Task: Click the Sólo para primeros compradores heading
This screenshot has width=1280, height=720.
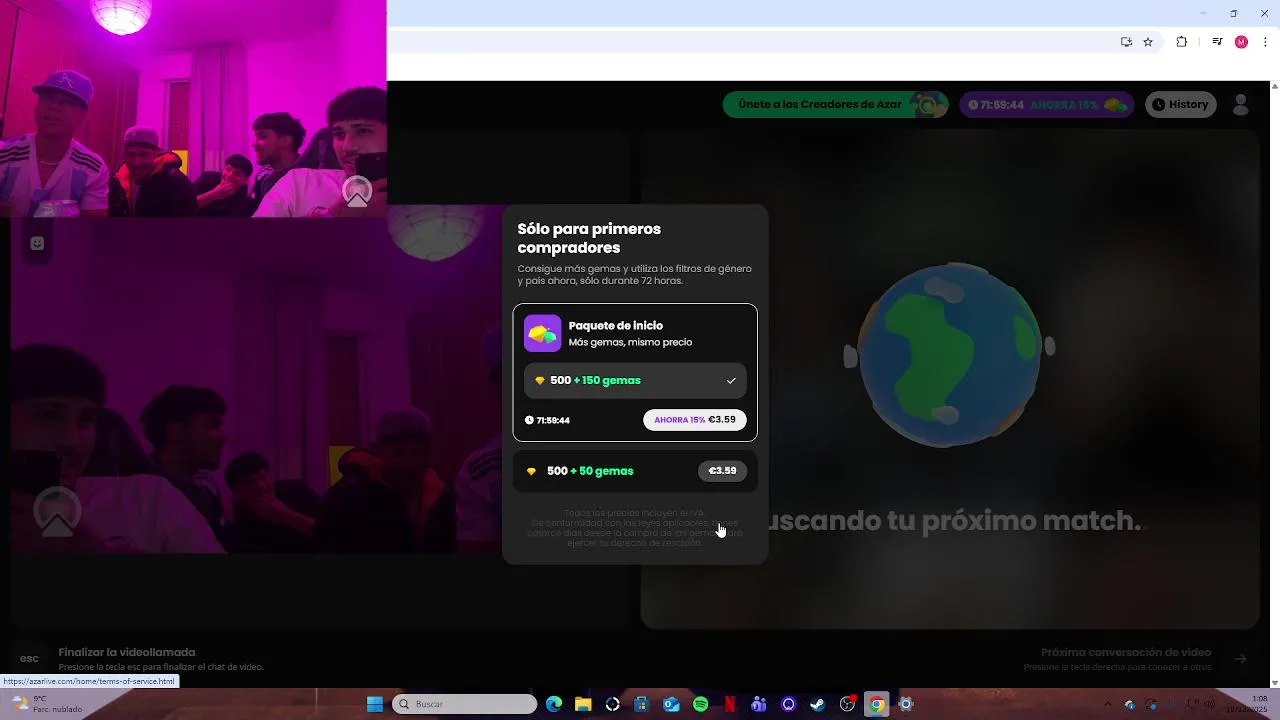Action: pyautogui.click(x=589, y=238)
